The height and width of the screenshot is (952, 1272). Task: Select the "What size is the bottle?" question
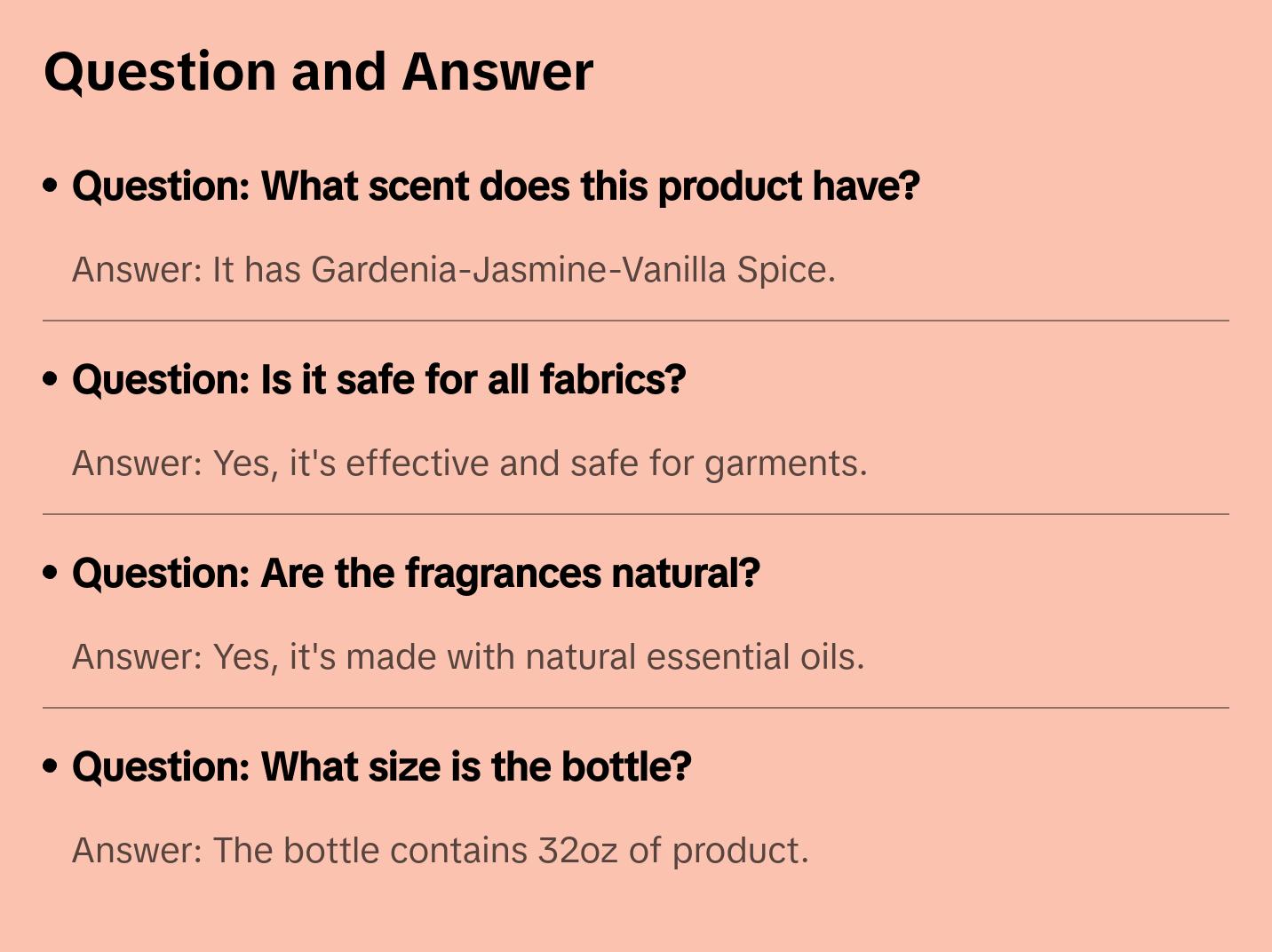pos(381,767)
